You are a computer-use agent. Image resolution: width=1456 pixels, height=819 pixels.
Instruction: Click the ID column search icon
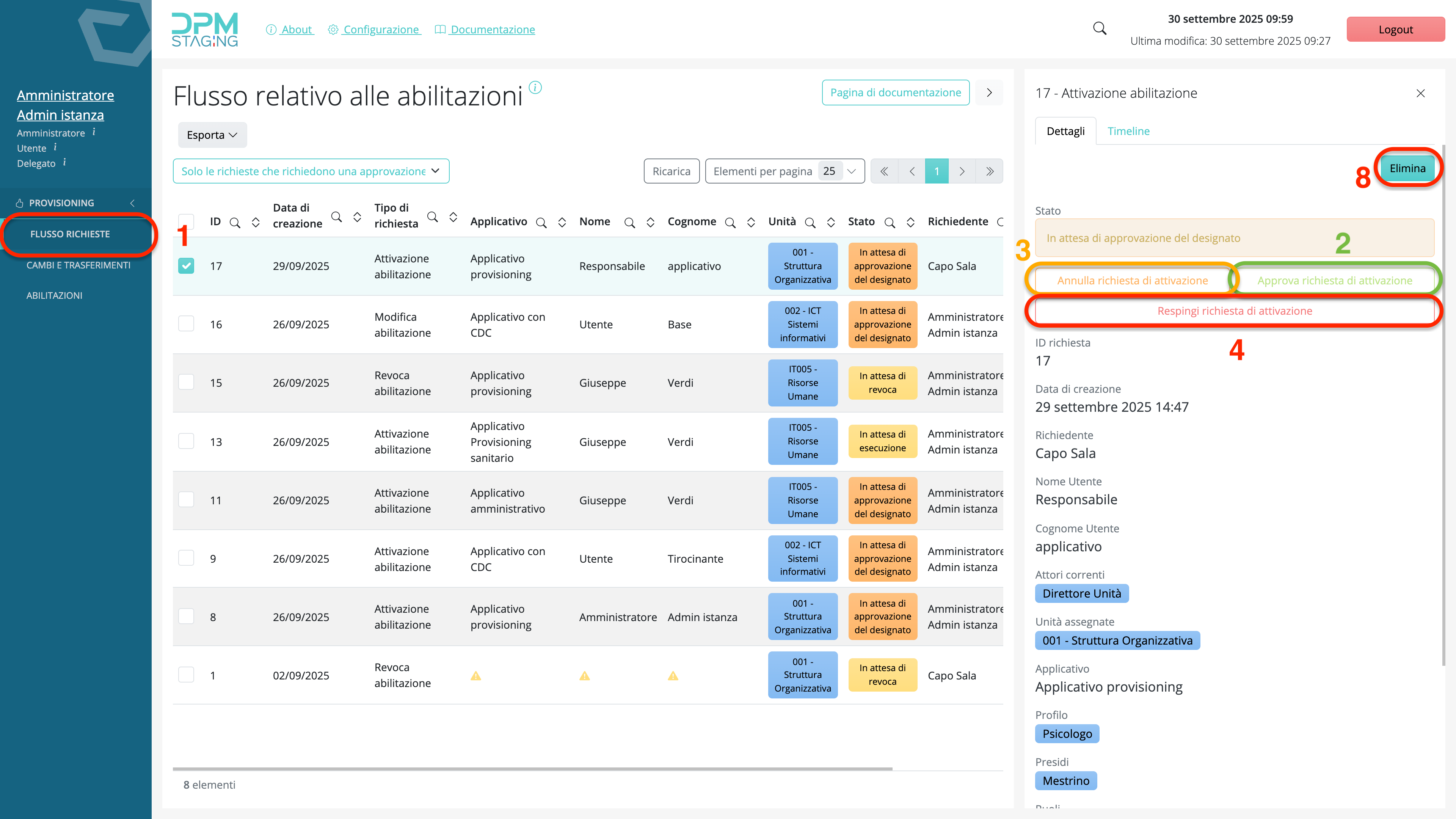point(235,223)
